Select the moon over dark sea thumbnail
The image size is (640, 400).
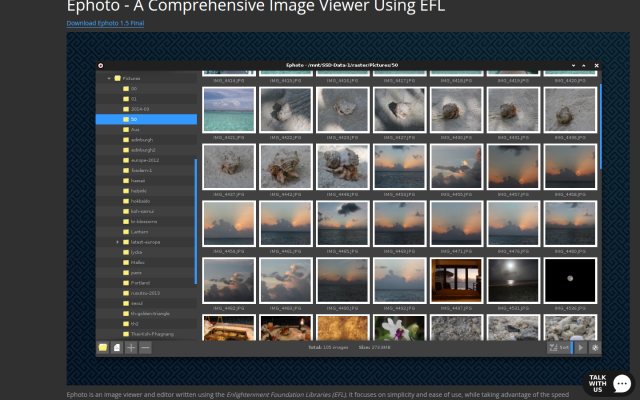[x=513, y=280]
